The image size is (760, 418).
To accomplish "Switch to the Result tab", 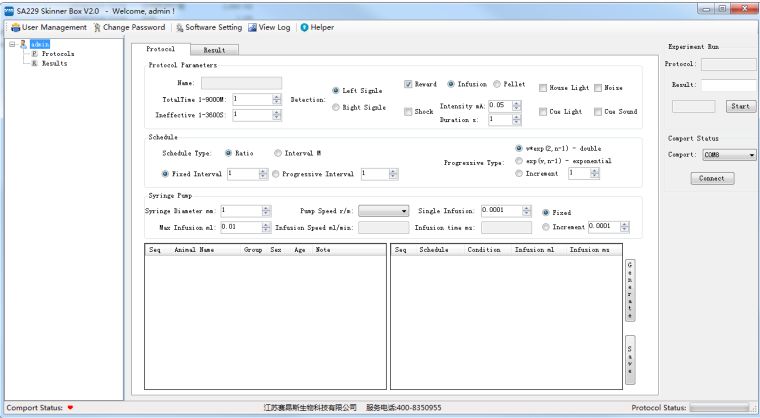I will [214, 49].
